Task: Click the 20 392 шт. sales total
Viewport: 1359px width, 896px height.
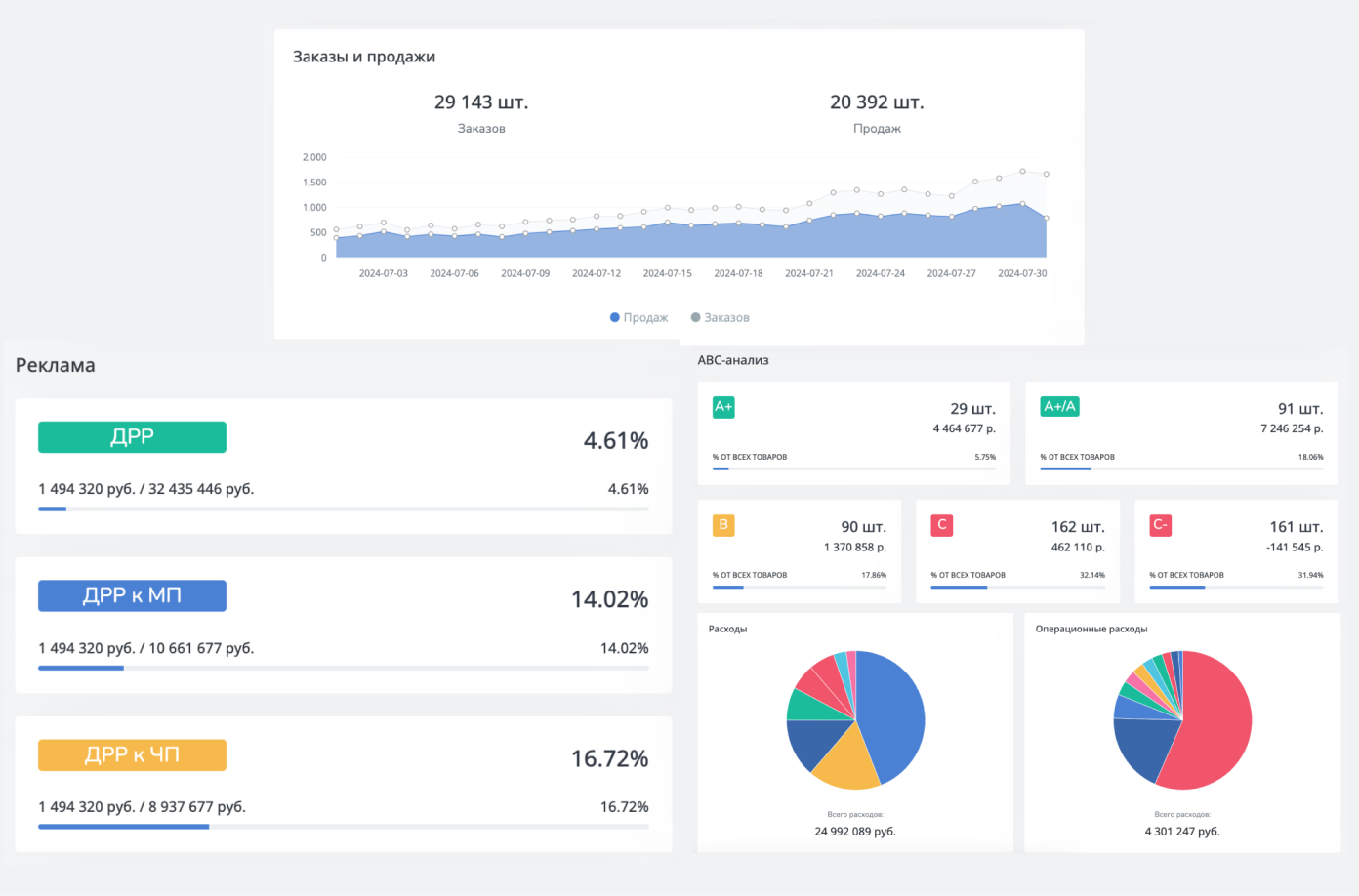Action: point(877,102)
